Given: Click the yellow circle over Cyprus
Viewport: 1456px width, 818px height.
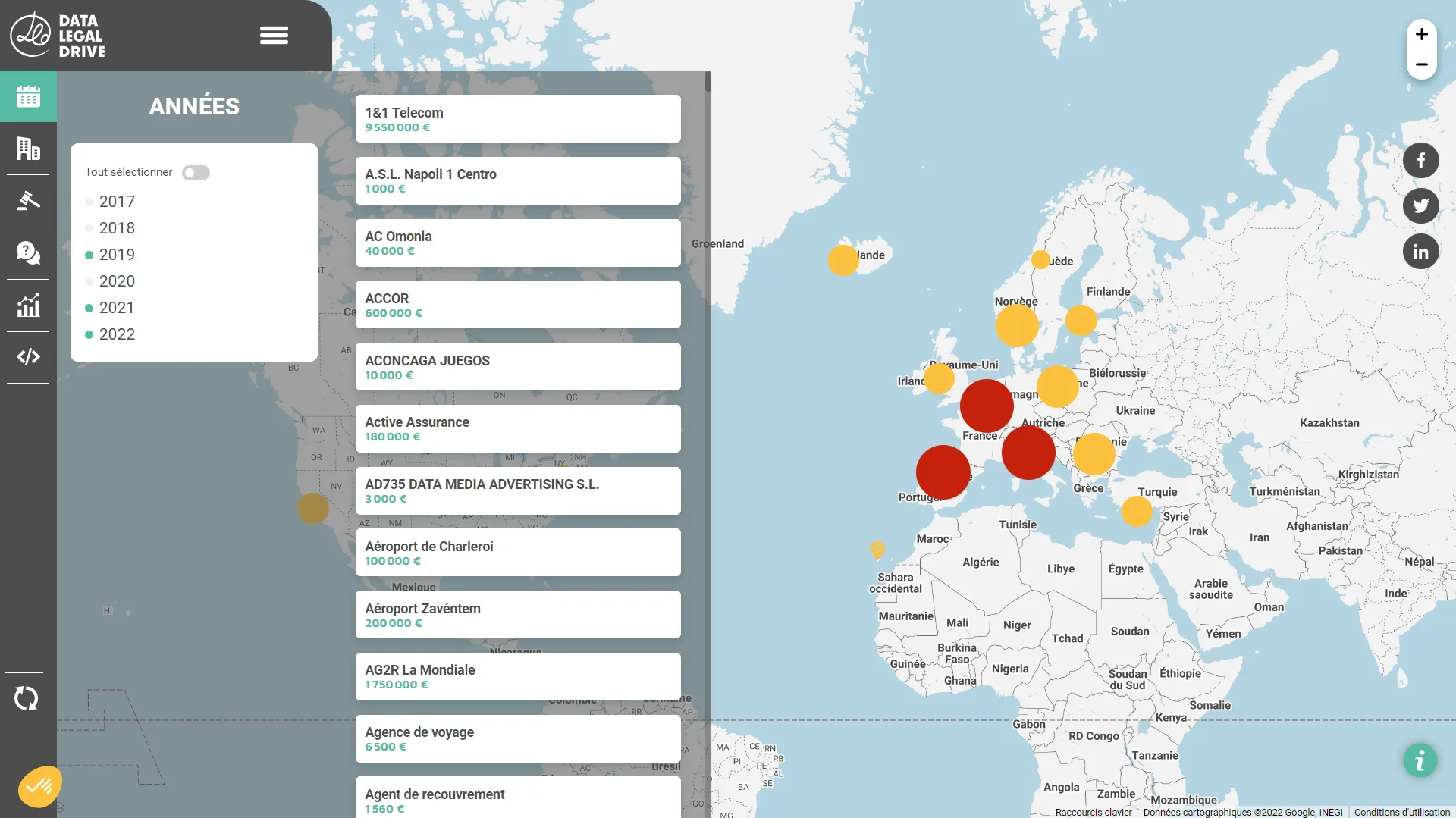Looking at the screenshot, I should click(x=1137, y=511).
